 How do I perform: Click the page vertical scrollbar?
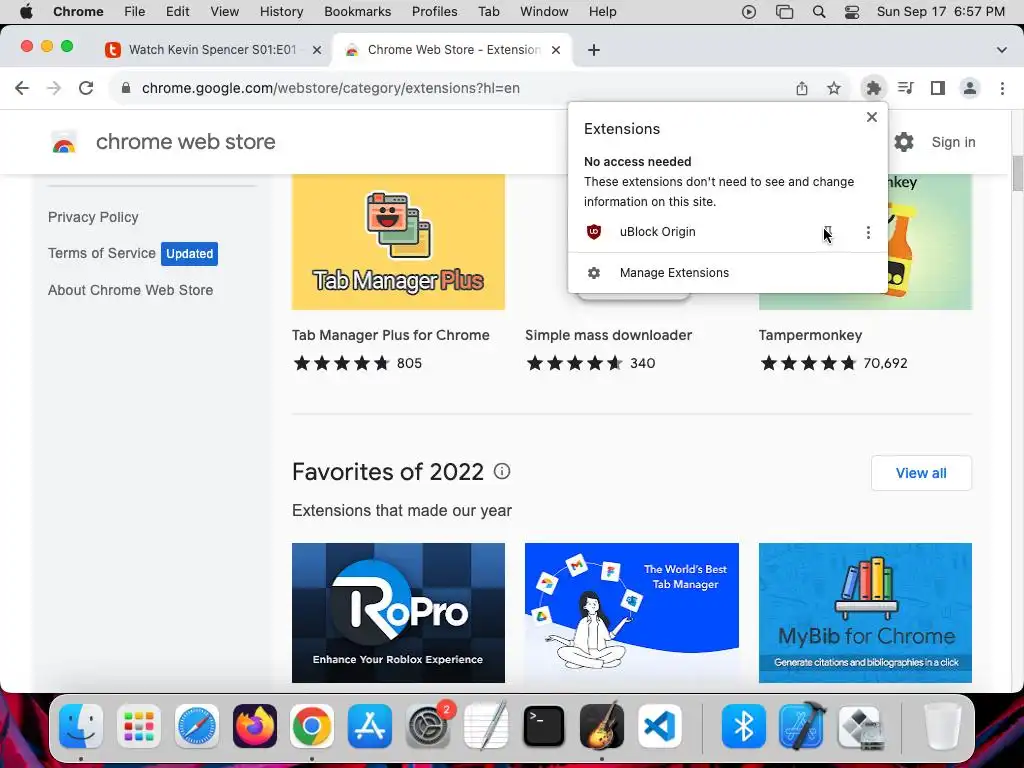point(1017,174)
